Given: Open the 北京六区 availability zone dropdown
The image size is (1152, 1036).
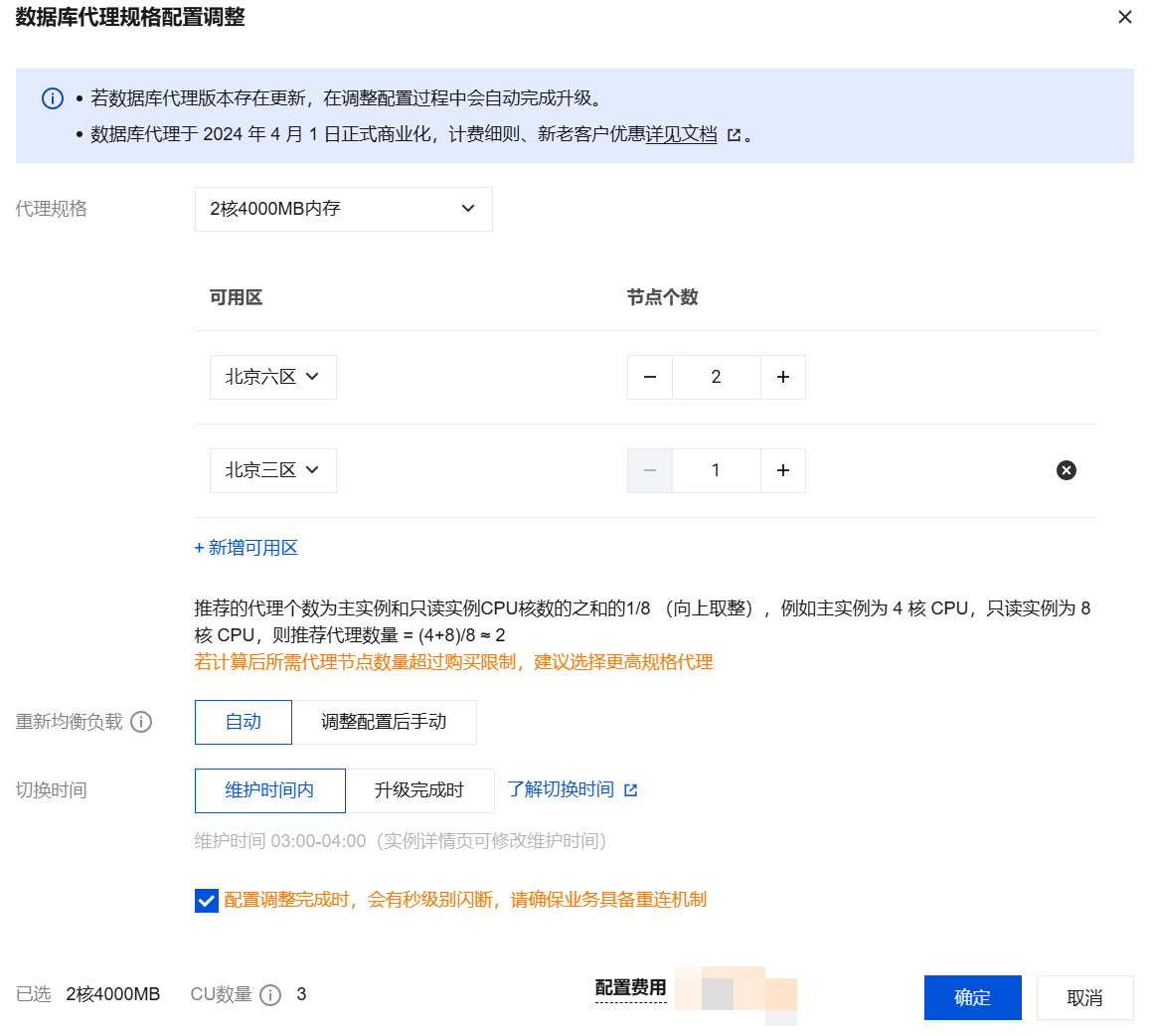Looking at the screenshot, I should click(272, 377).
